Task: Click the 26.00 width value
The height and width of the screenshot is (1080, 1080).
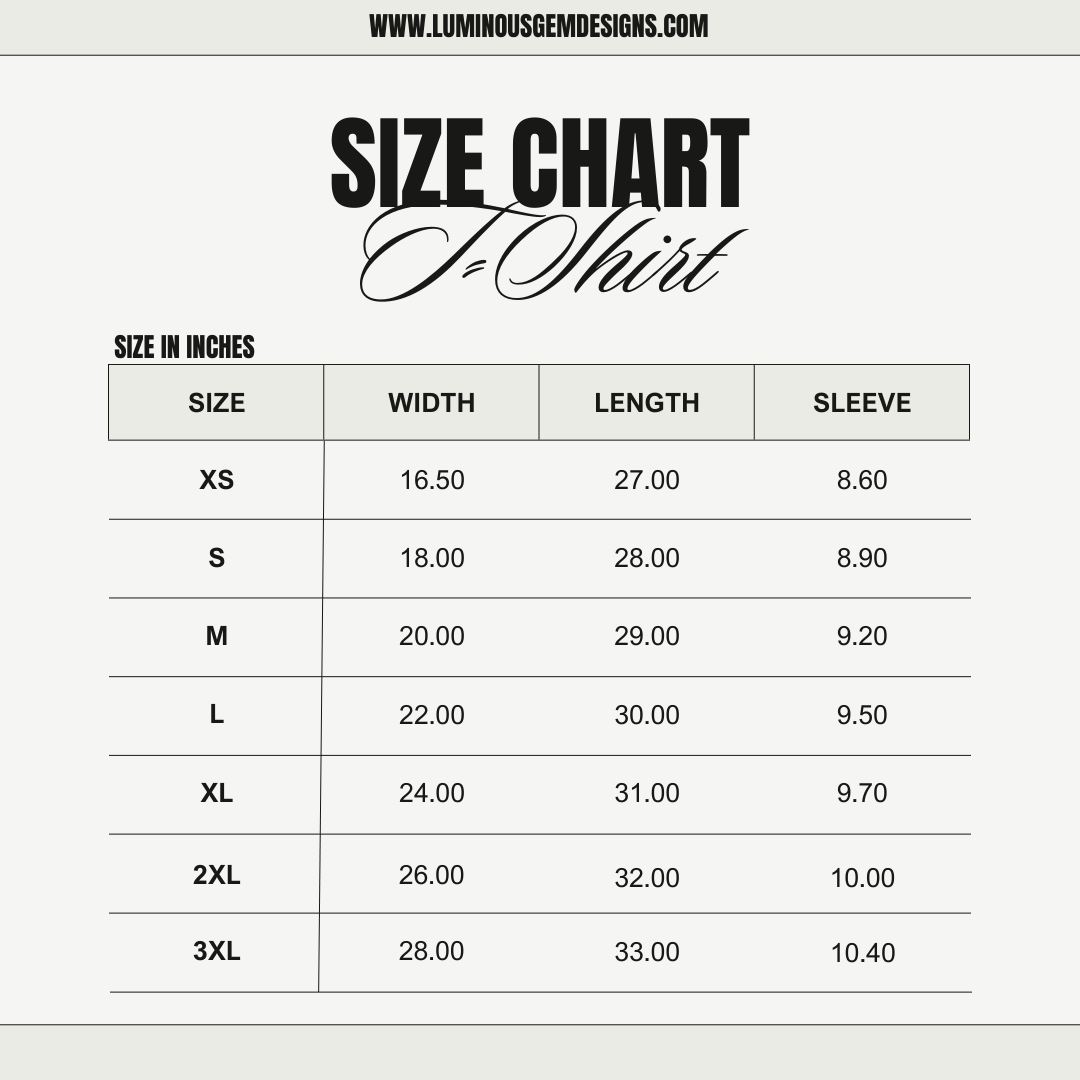Action: (x=431, y=875)
